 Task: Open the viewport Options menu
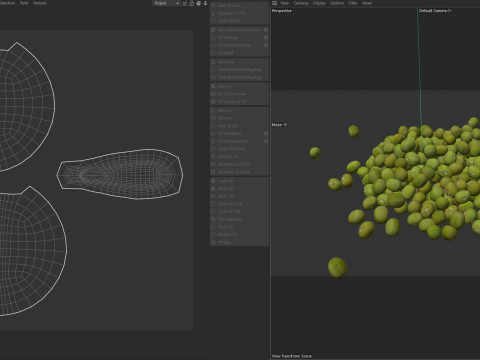(337, 3)
